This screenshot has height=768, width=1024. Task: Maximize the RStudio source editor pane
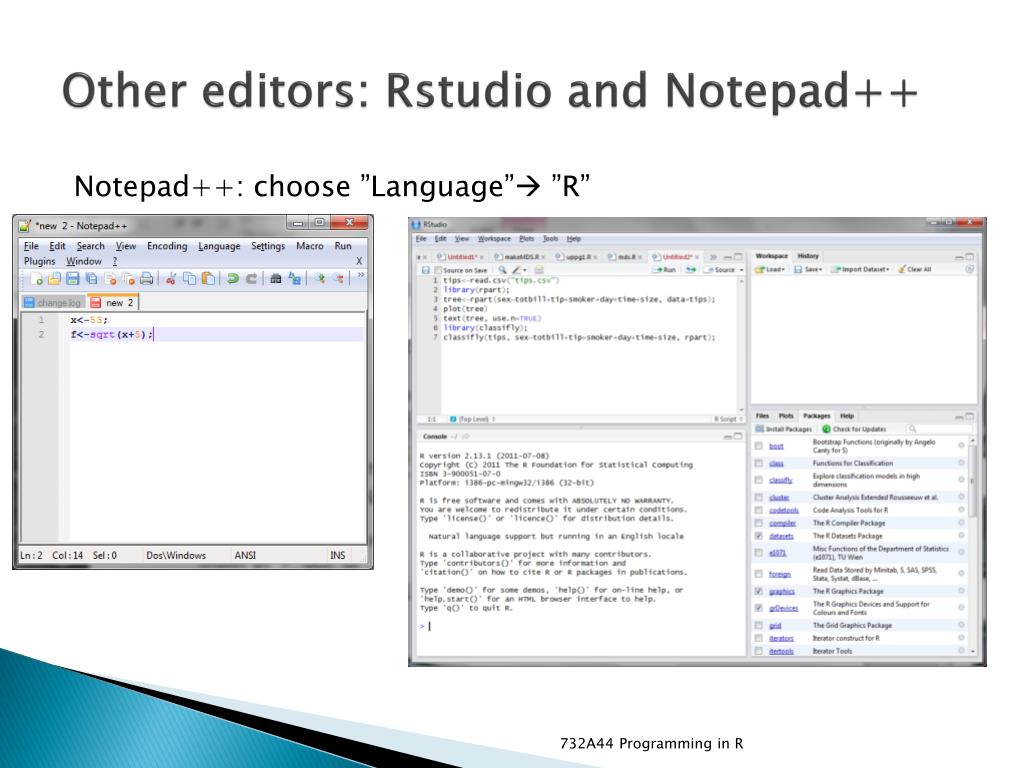click(x=738, y=257)
